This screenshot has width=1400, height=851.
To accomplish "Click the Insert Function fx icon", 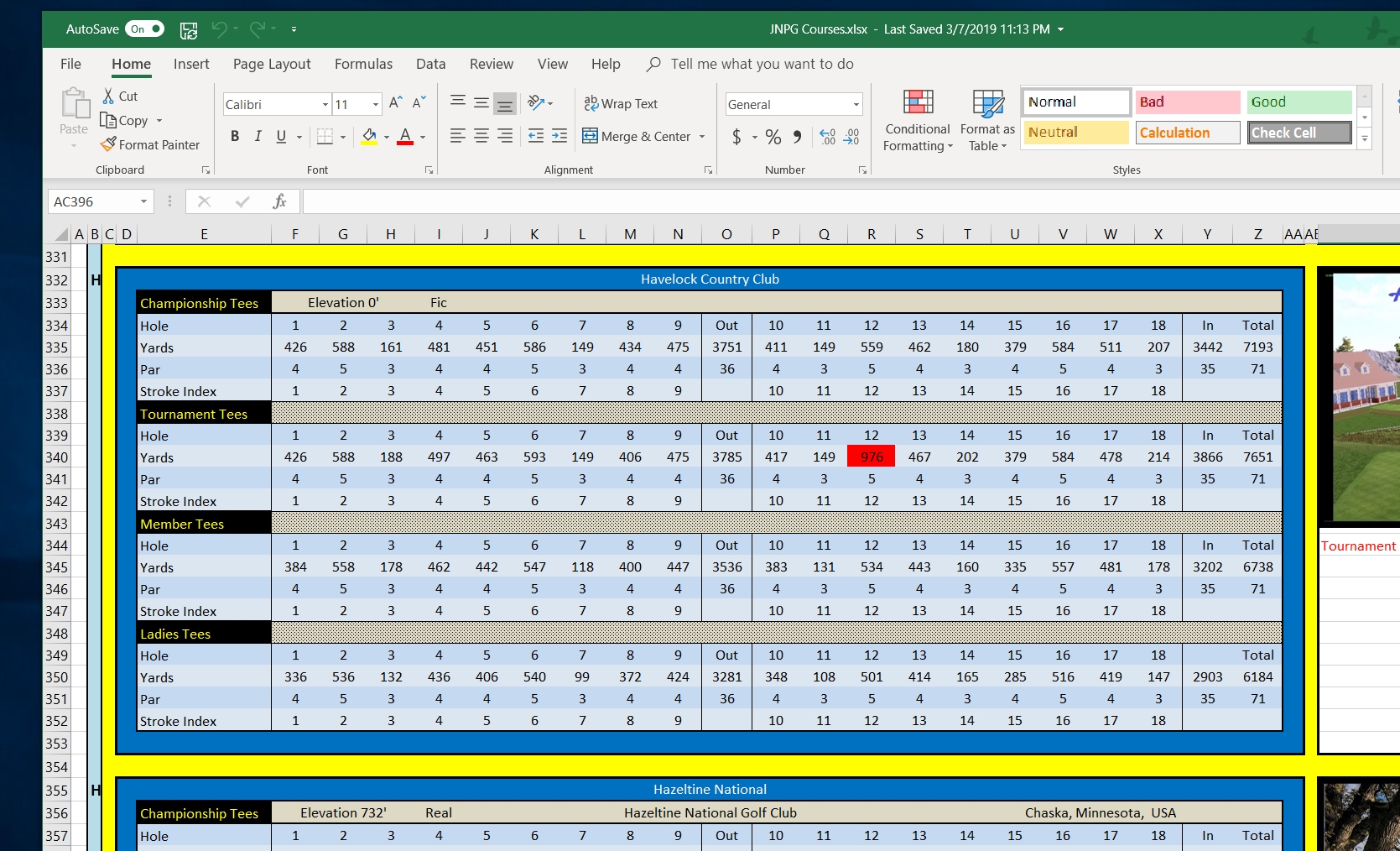I will point(279,201).
